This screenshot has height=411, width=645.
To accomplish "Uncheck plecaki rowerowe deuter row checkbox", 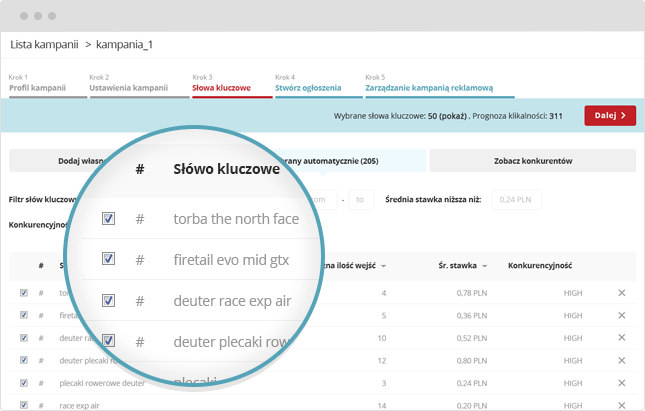I will (x=24, y=383).
